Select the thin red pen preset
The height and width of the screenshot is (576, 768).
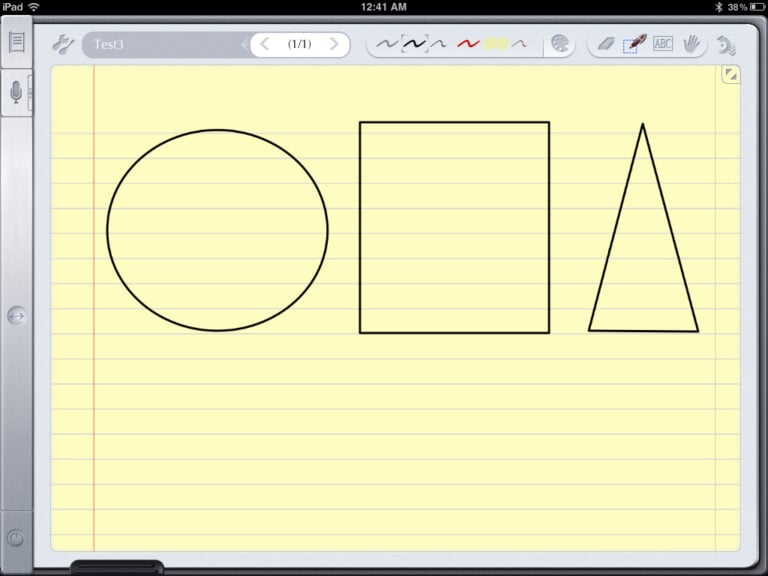tap(520, 44)
